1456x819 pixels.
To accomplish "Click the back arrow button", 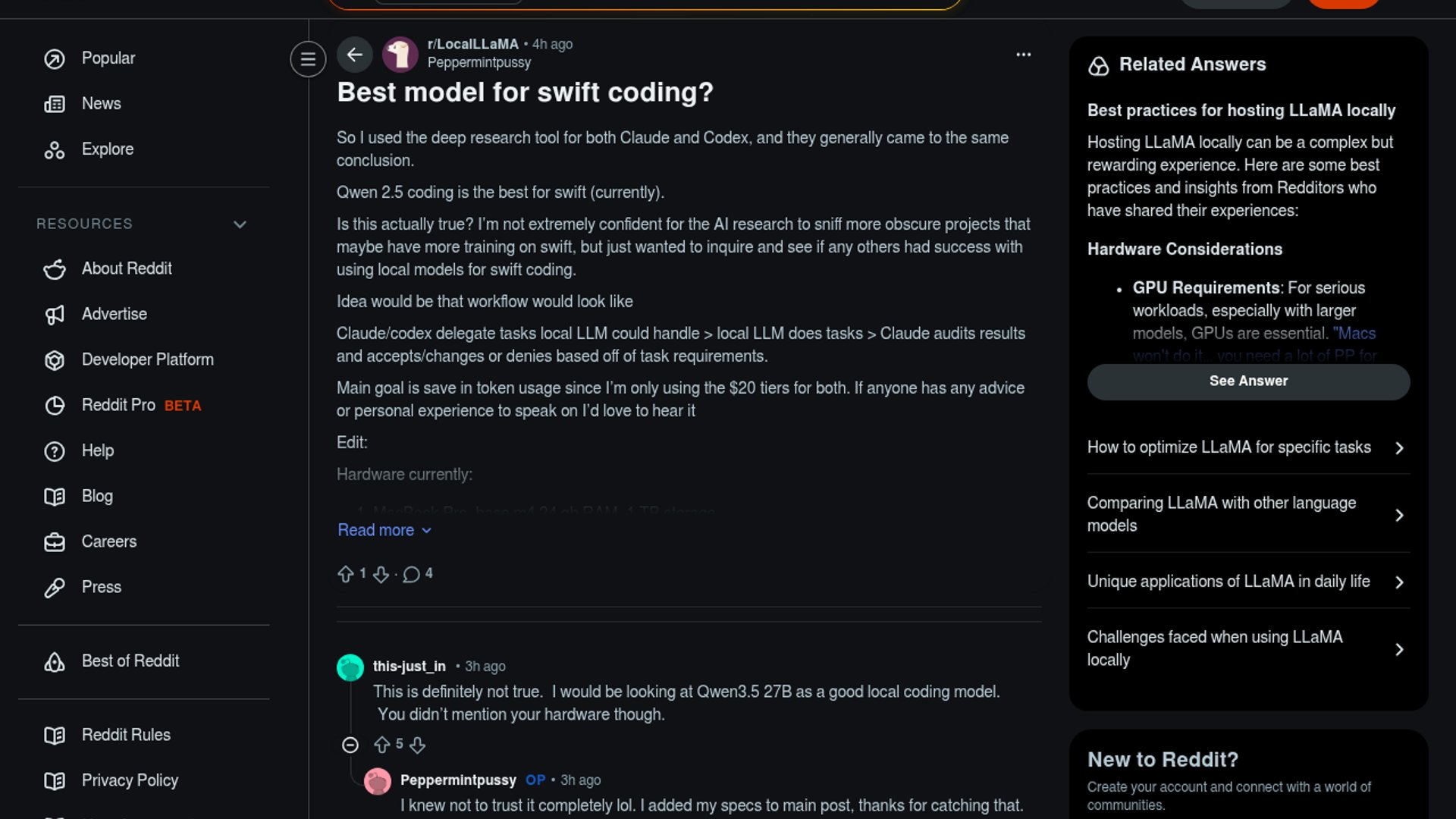I will pos(354,55).
